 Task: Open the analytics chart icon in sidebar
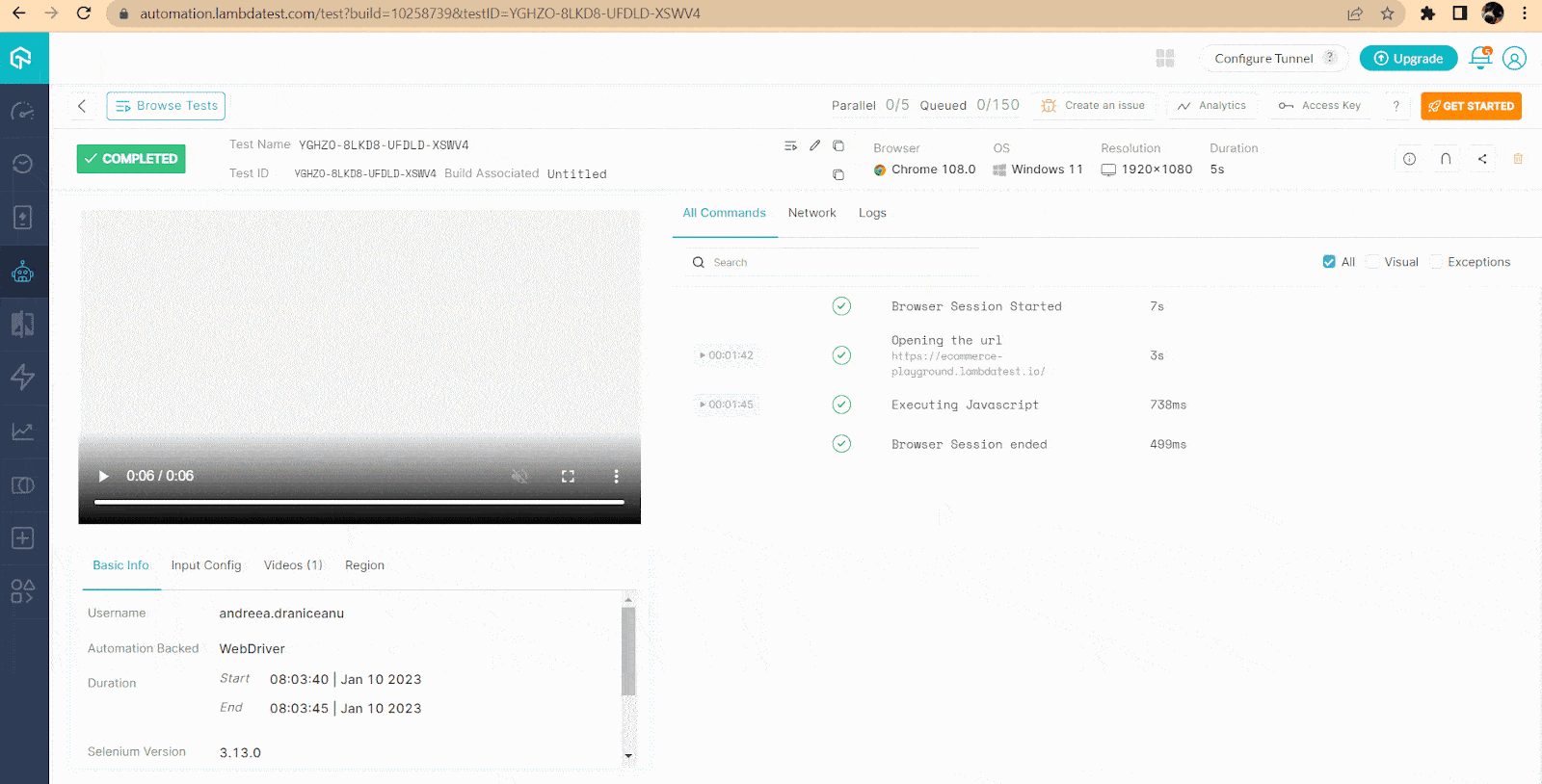(22, 431)
